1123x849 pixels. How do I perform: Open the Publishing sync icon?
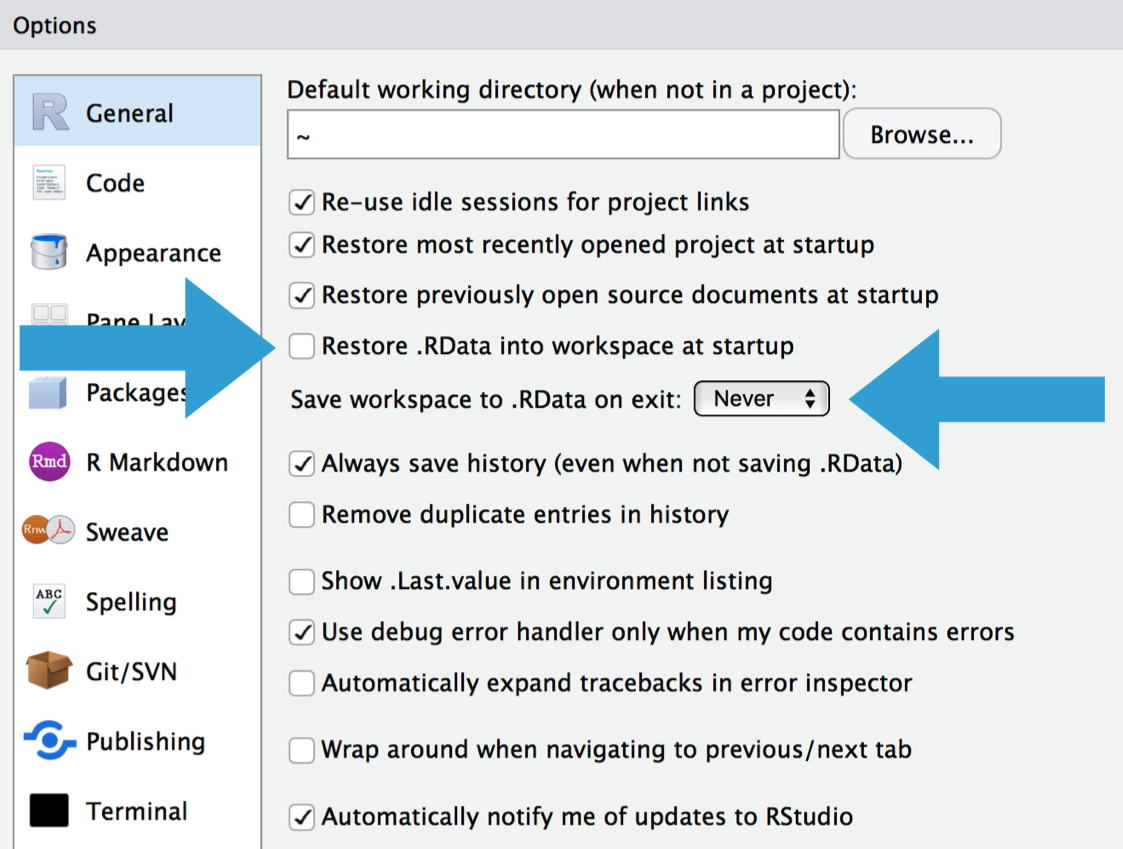[x=49, y=739]
